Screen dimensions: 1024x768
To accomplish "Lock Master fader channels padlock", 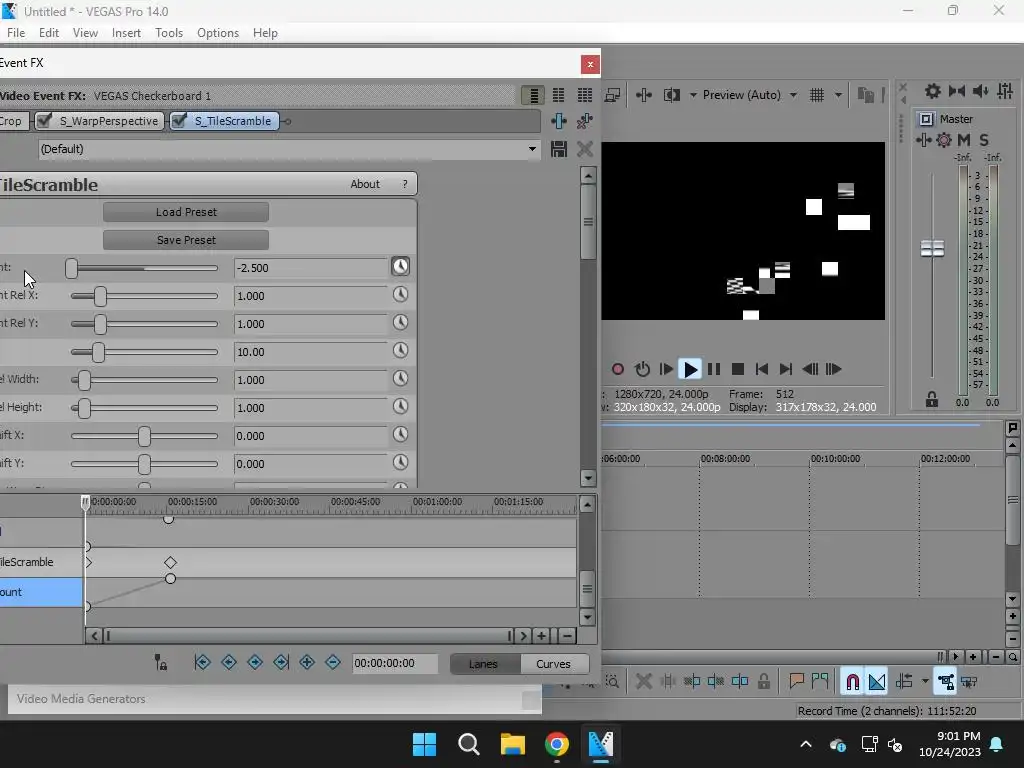I will [932, 400].
